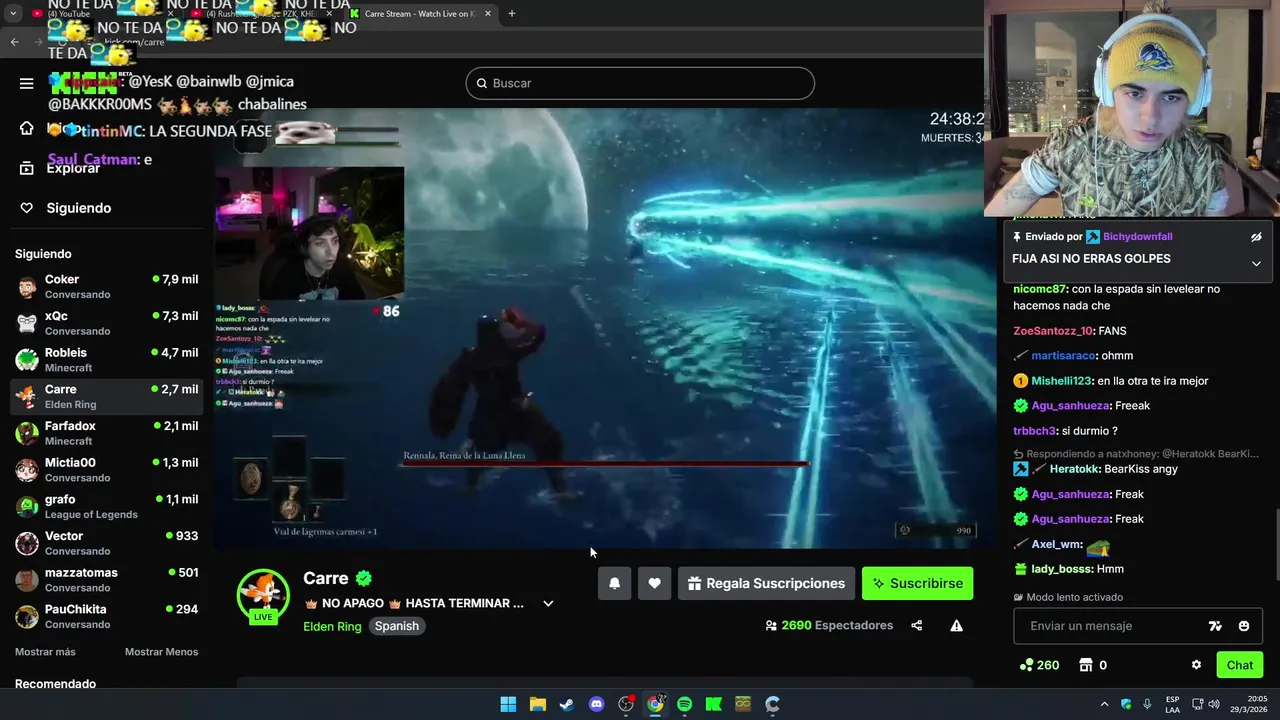The image size is (1280, 720).
Task: Open the Siguiendo sidebar link
Action: [78, 208]
